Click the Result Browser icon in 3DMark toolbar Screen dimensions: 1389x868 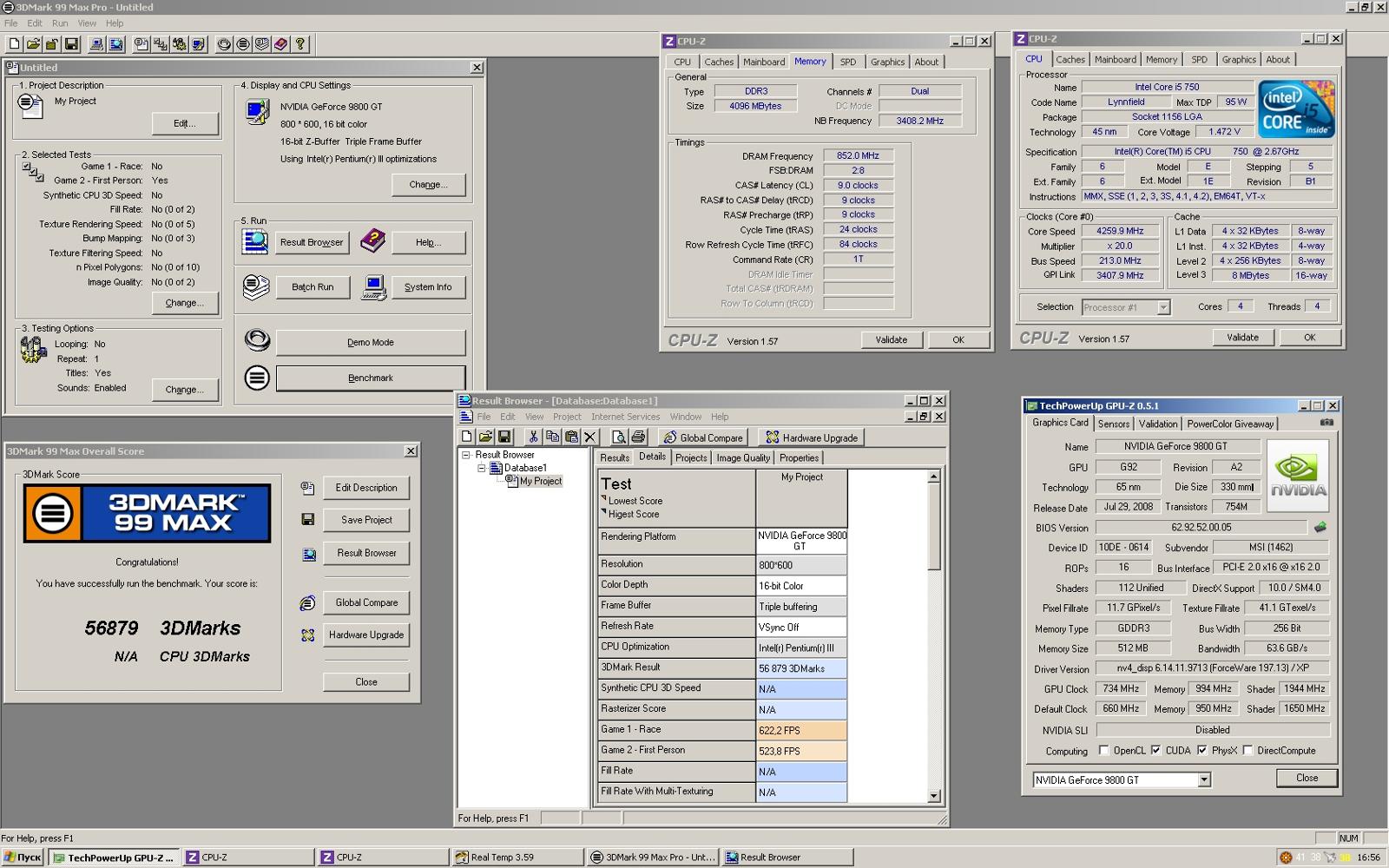tap(115, 44)
